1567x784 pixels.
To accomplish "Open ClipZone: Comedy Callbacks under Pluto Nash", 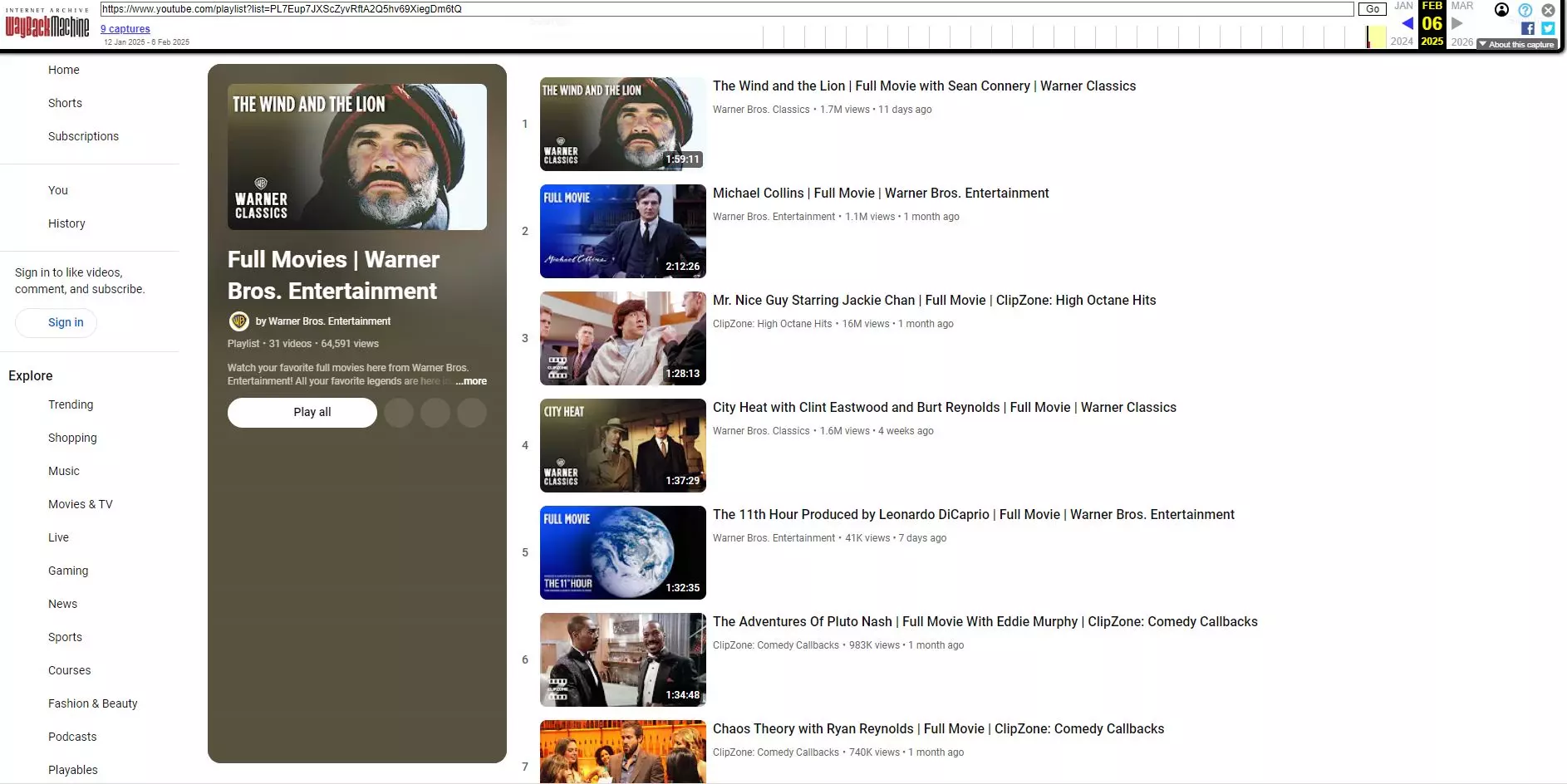I will (x=776, y=645).
